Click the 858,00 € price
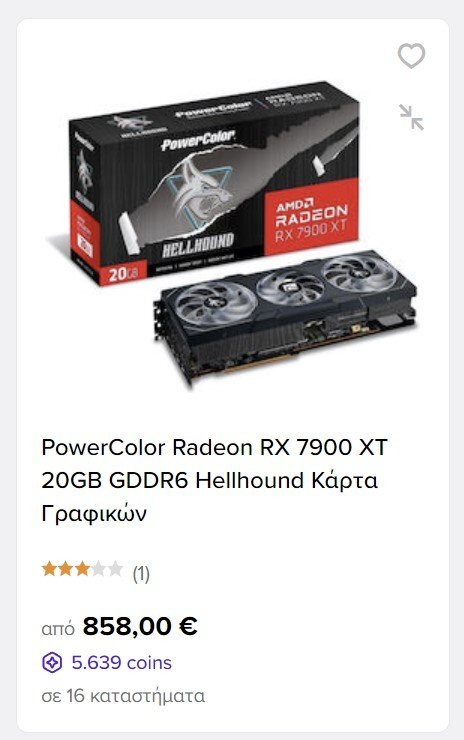Viewport: 464px width, 740px height. pos(140,626)
